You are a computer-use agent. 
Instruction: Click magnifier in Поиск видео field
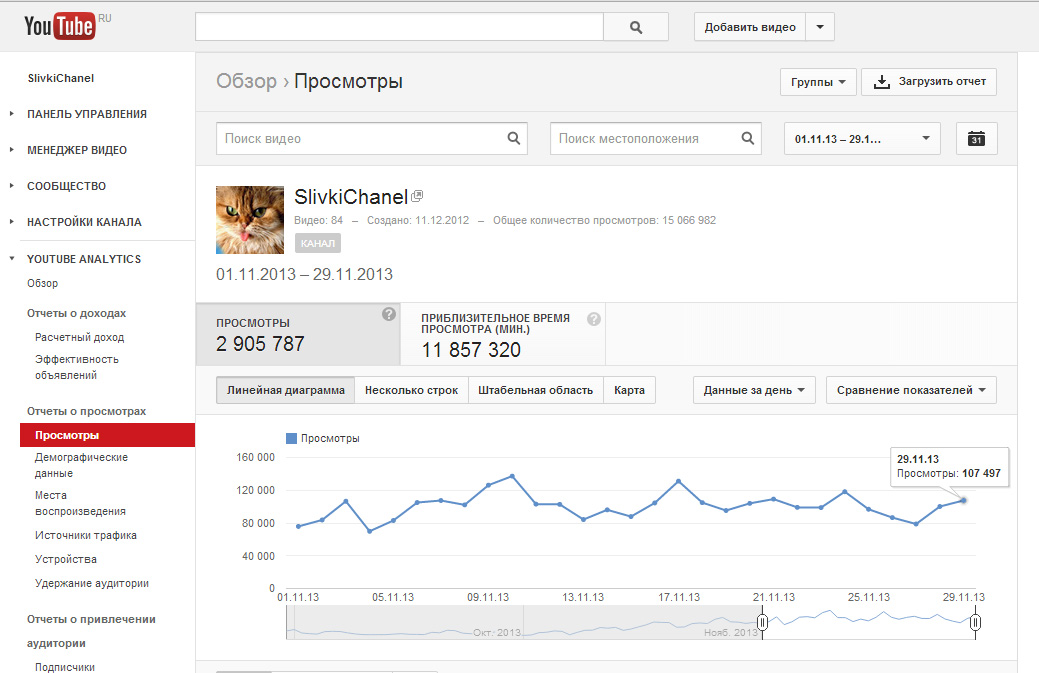click(514, 138)
